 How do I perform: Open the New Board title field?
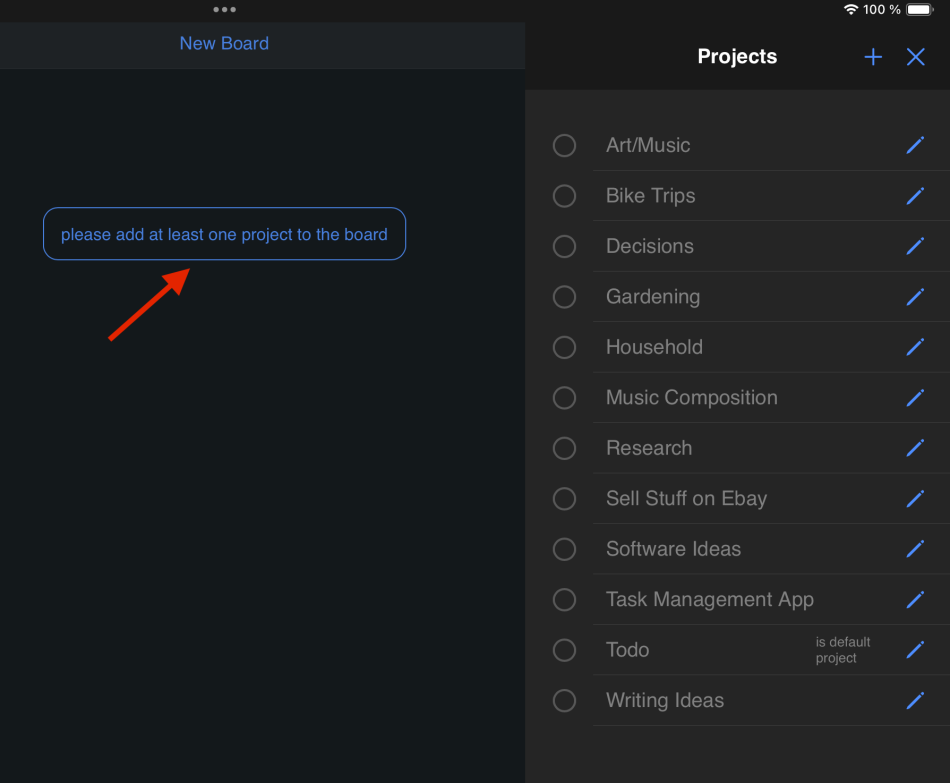pos(224,44)
